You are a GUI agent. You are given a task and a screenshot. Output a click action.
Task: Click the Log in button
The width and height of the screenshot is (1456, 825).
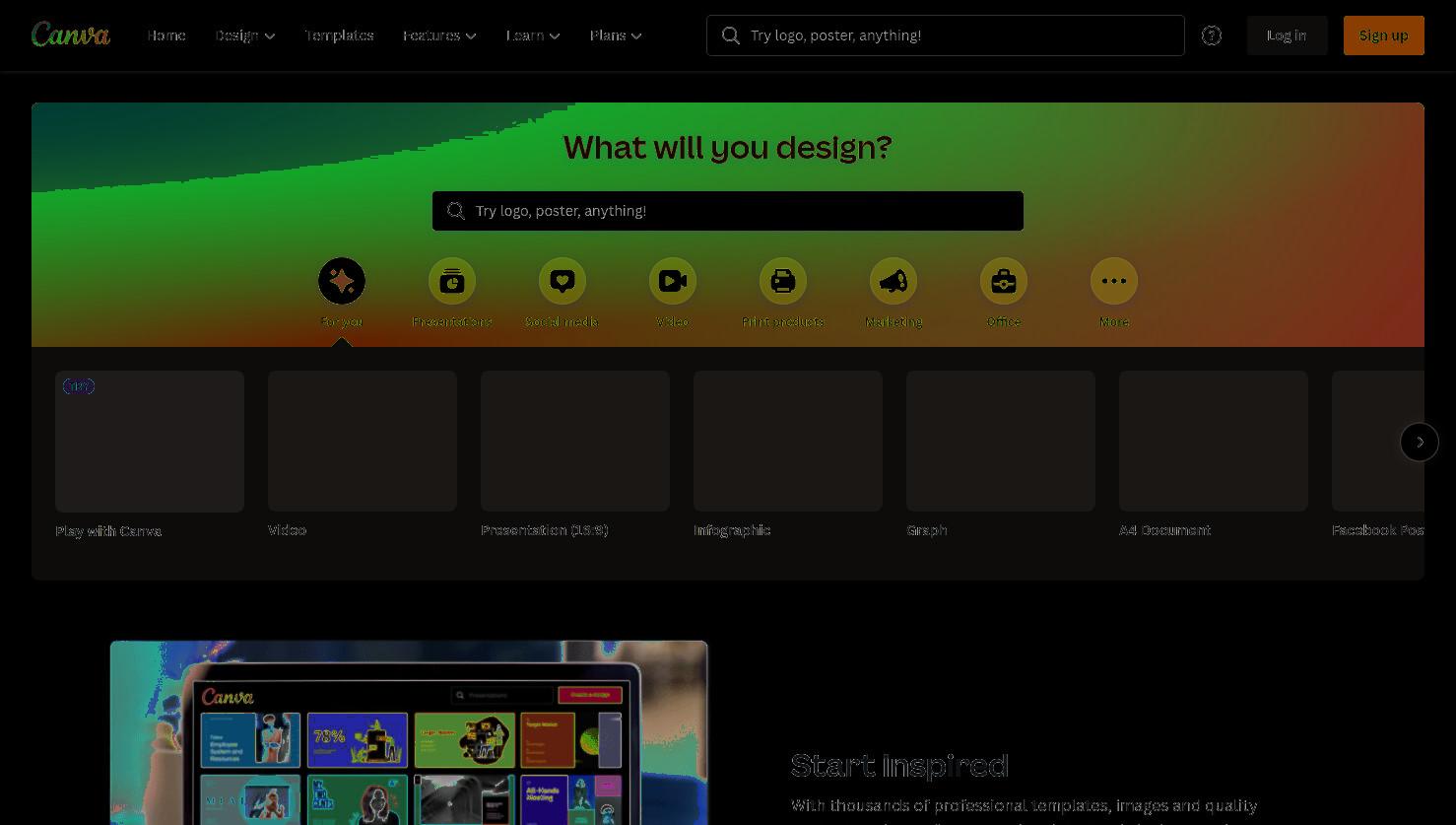(x=1287, y=35)
